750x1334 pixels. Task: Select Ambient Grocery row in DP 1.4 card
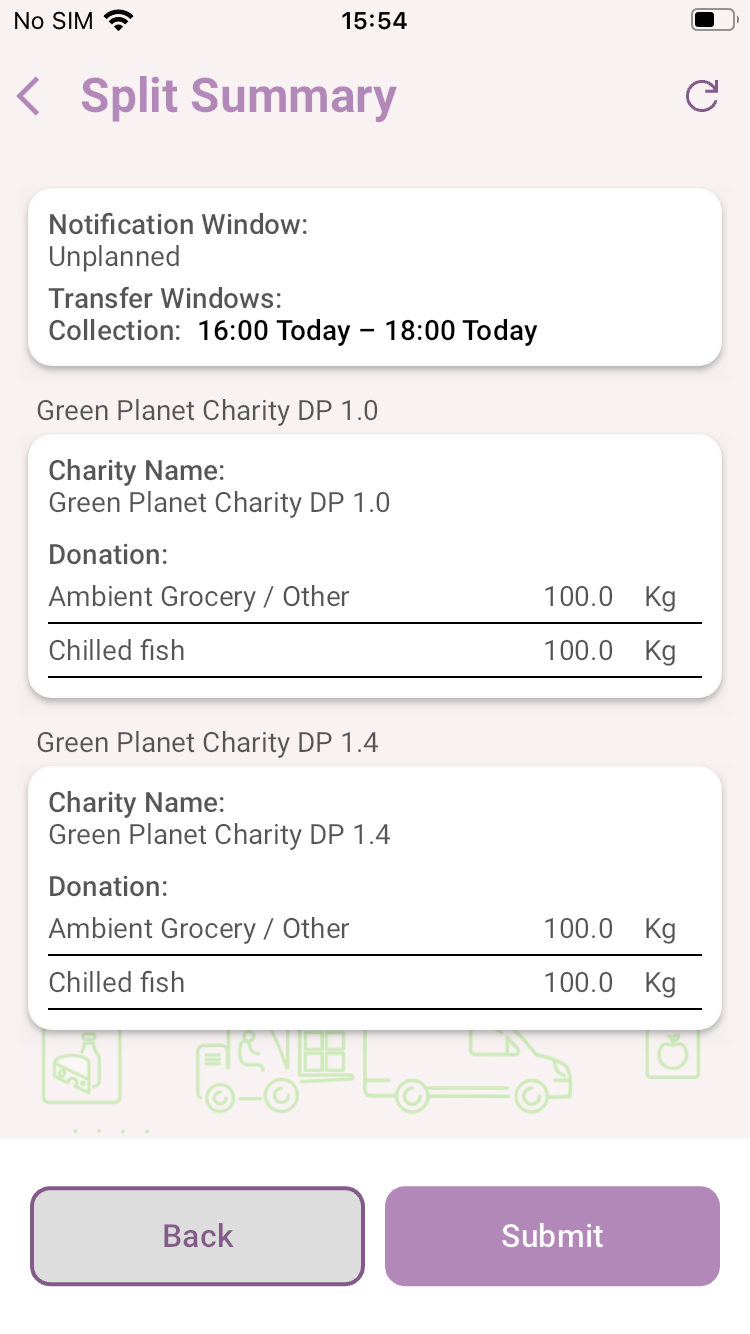coord(374,929)
